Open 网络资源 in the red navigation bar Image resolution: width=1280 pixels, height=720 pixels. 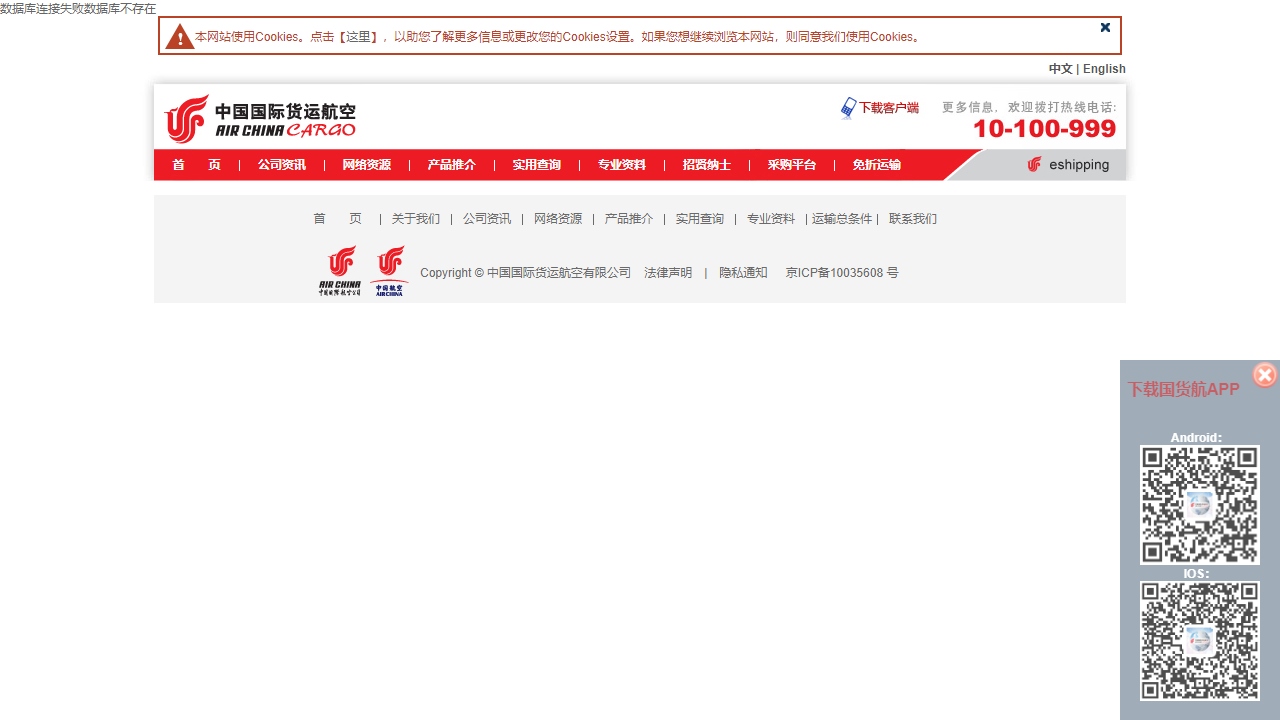(x=367, y=165)
